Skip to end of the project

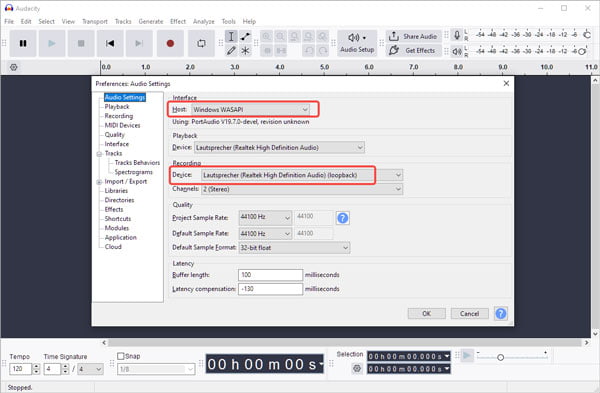(x=139, y=44)
